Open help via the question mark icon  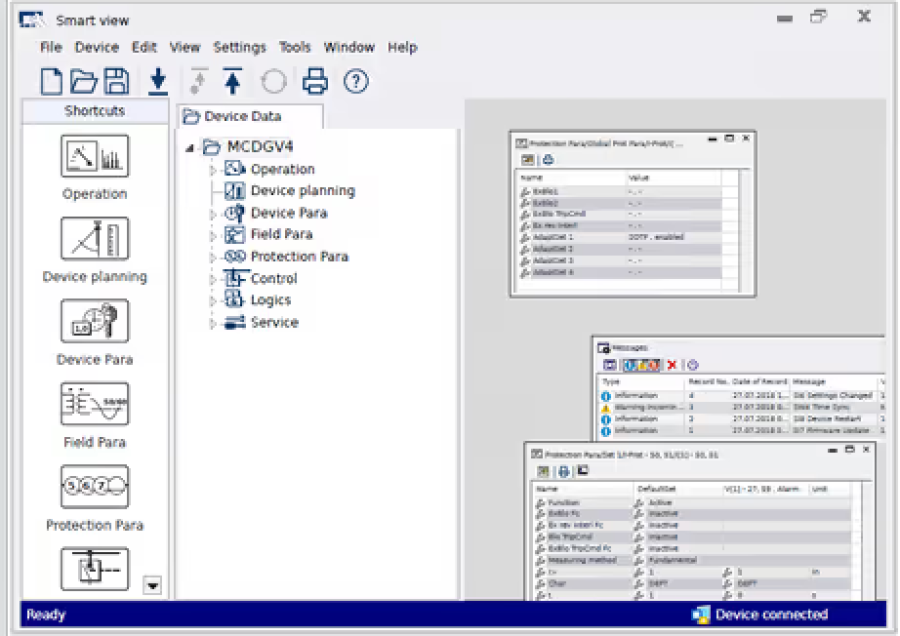(356, 81)
